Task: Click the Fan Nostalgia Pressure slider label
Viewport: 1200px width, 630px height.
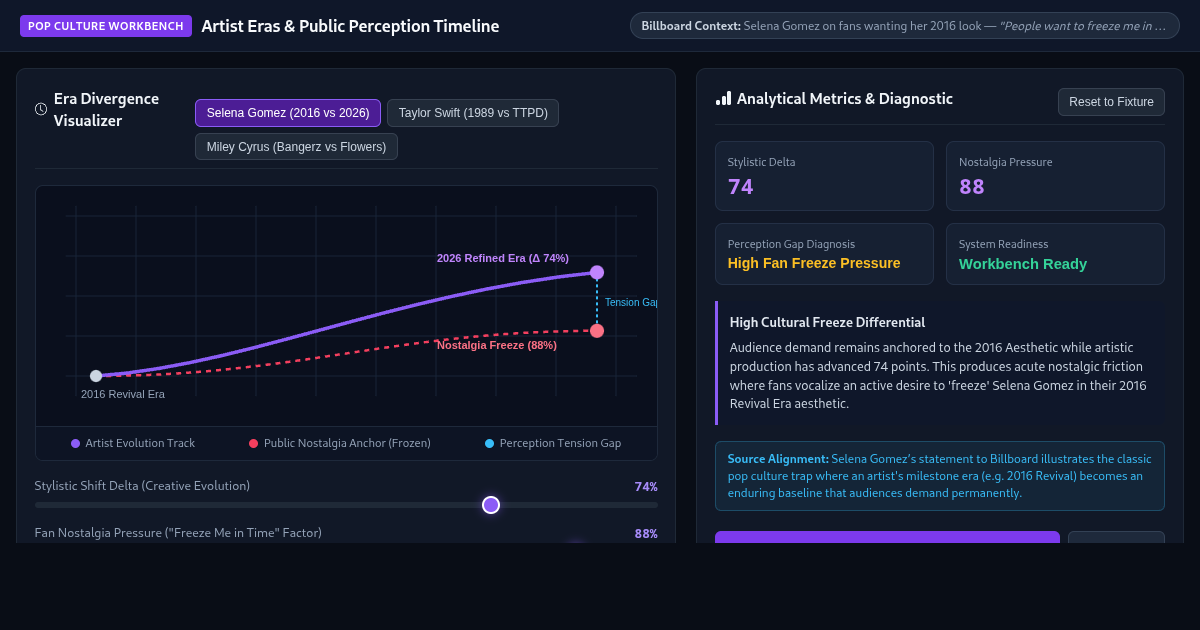Action: (178, 533)
